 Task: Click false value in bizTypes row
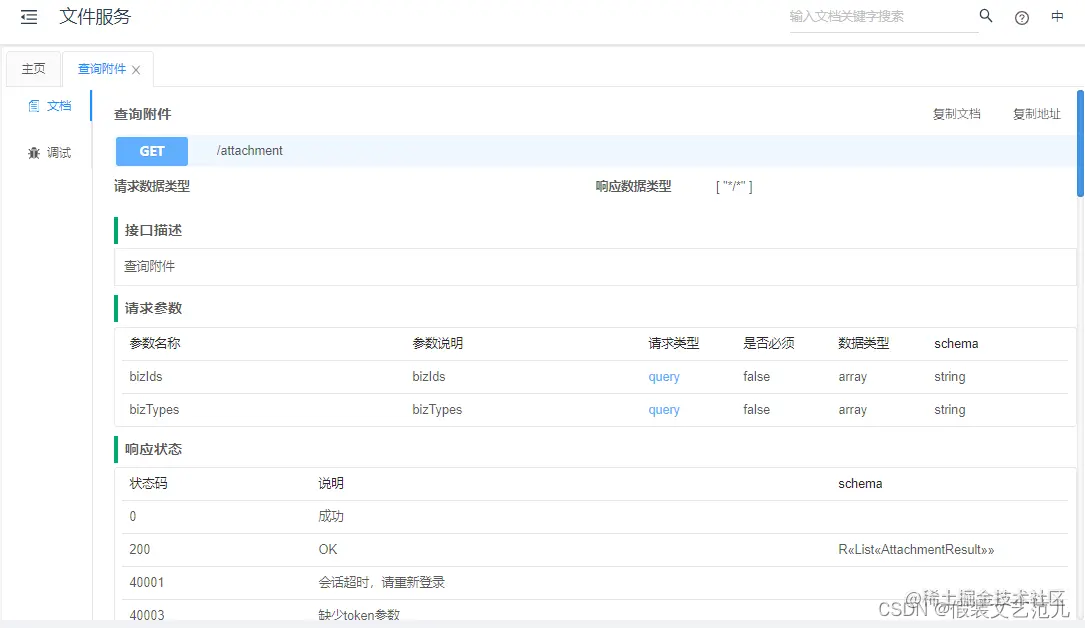[756, 410]
